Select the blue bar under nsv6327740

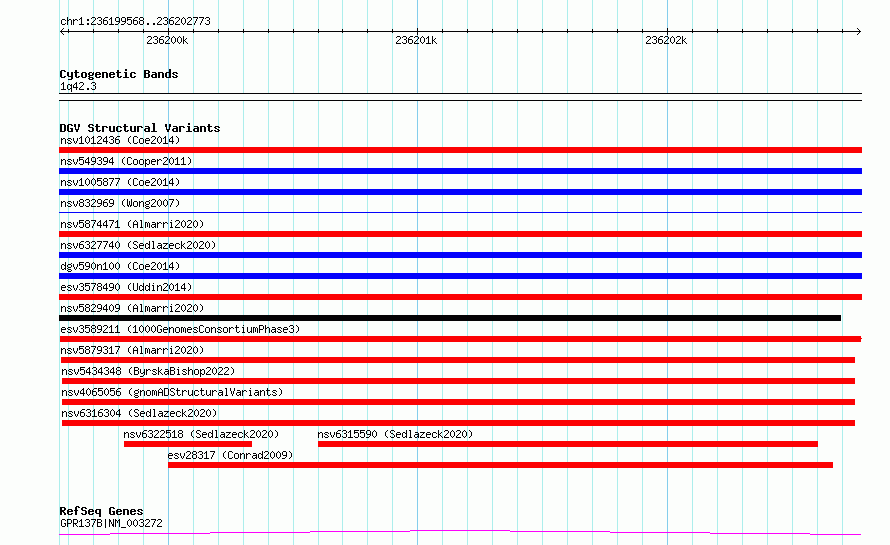[x=460, y=255]
